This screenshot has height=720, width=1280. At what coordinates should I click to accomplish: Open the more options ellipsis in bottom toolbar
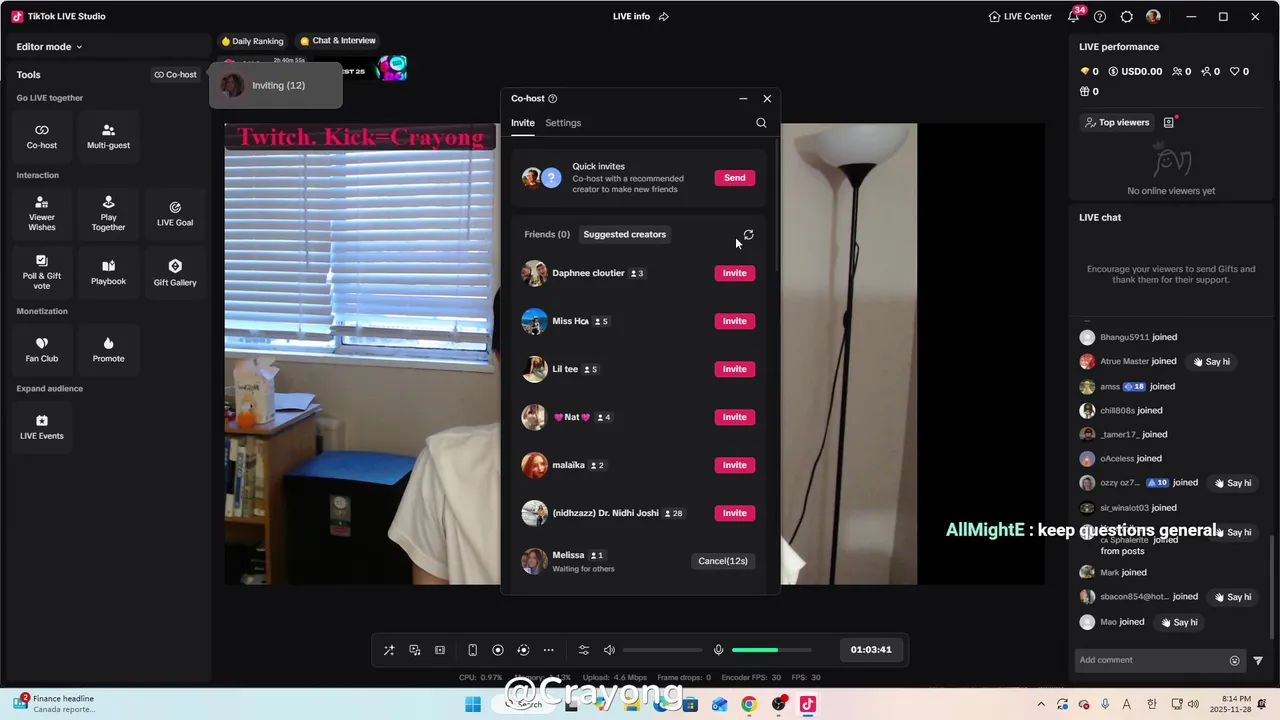[x=548, y=650]
